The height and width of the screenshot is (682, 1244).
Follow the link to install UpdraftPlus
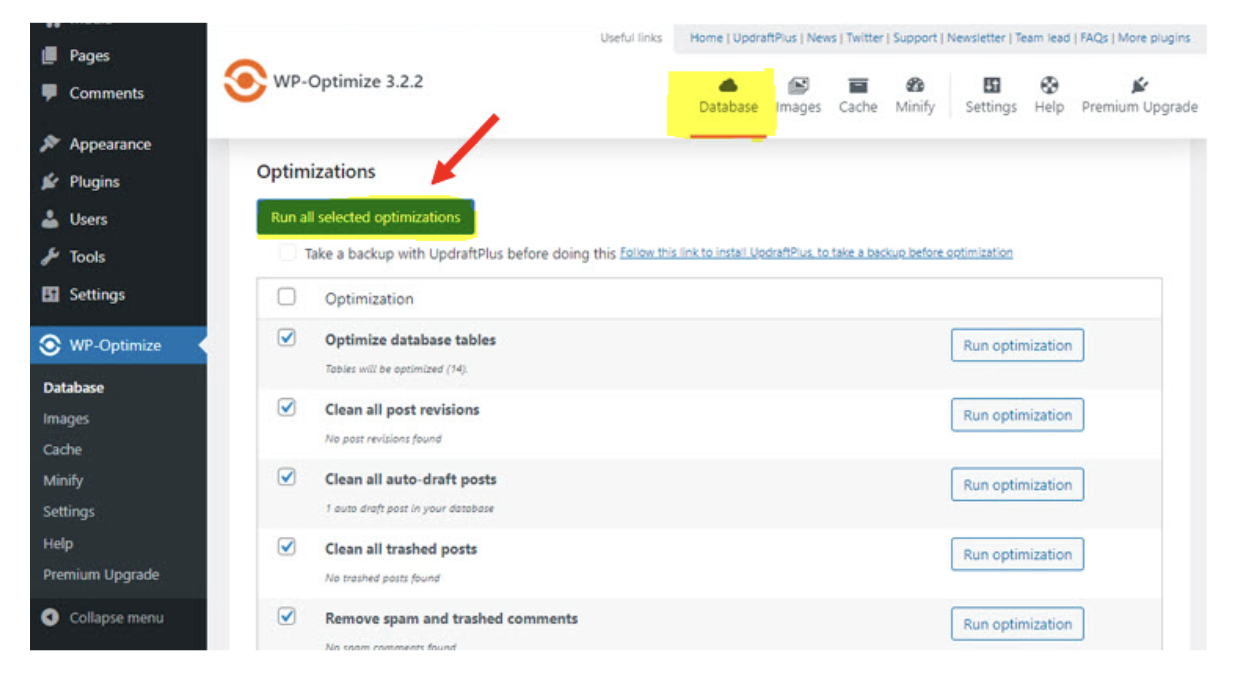click(x=816, y=253)
